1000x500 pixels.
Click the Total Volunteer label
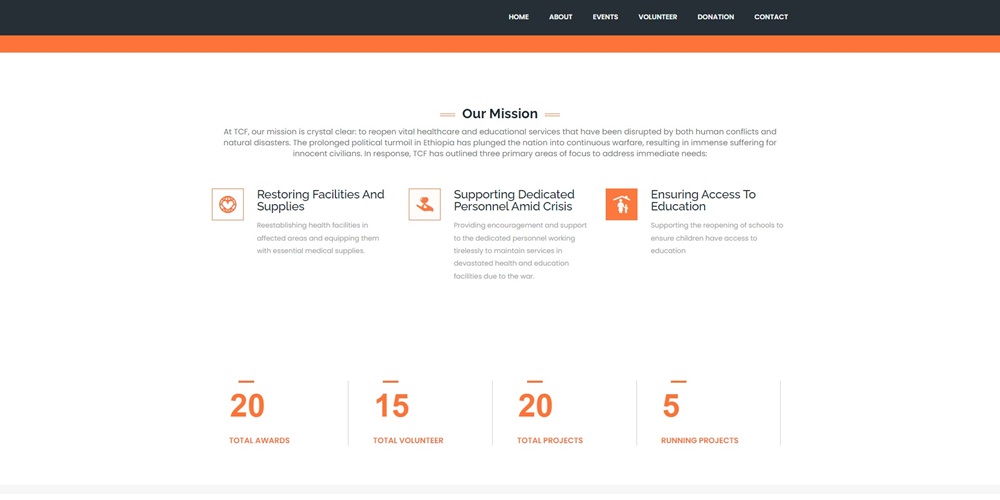click(408, 441)
